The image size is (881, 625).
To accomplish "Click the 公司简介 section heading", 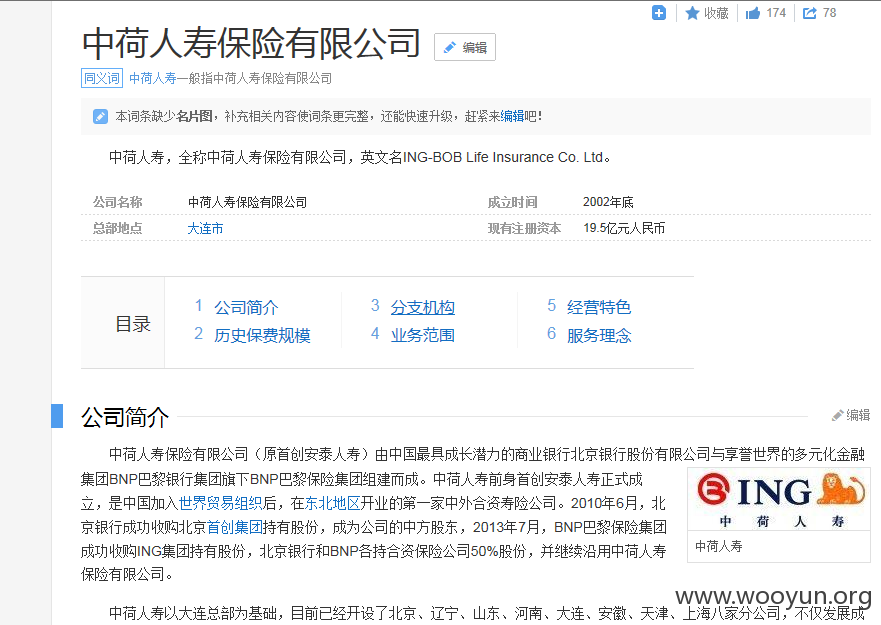I will pyautogui.click(x=125, y=417).
